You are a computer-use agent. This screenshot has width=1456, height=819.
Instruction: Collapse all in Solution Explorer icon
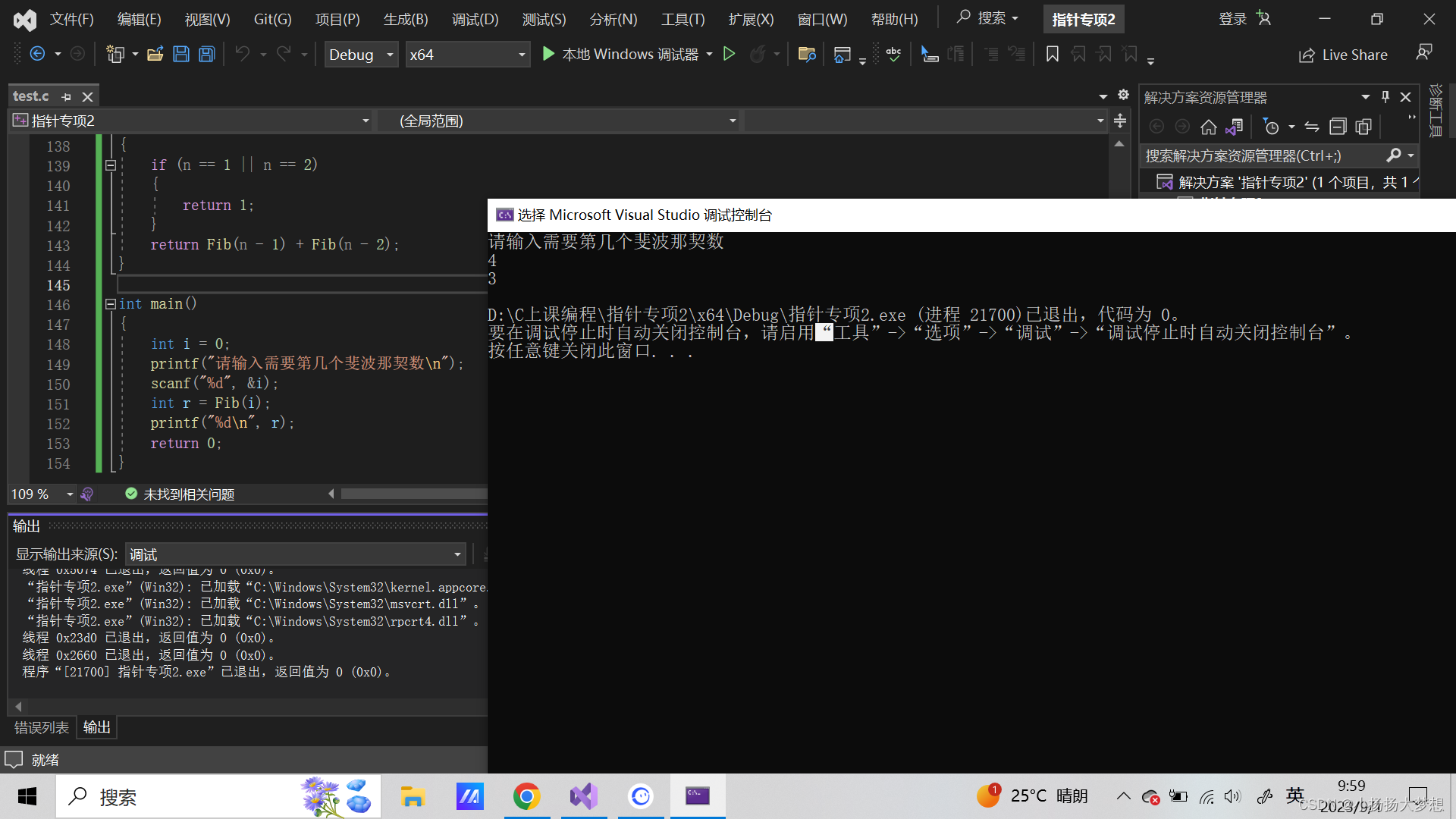tap(1338, 127)
